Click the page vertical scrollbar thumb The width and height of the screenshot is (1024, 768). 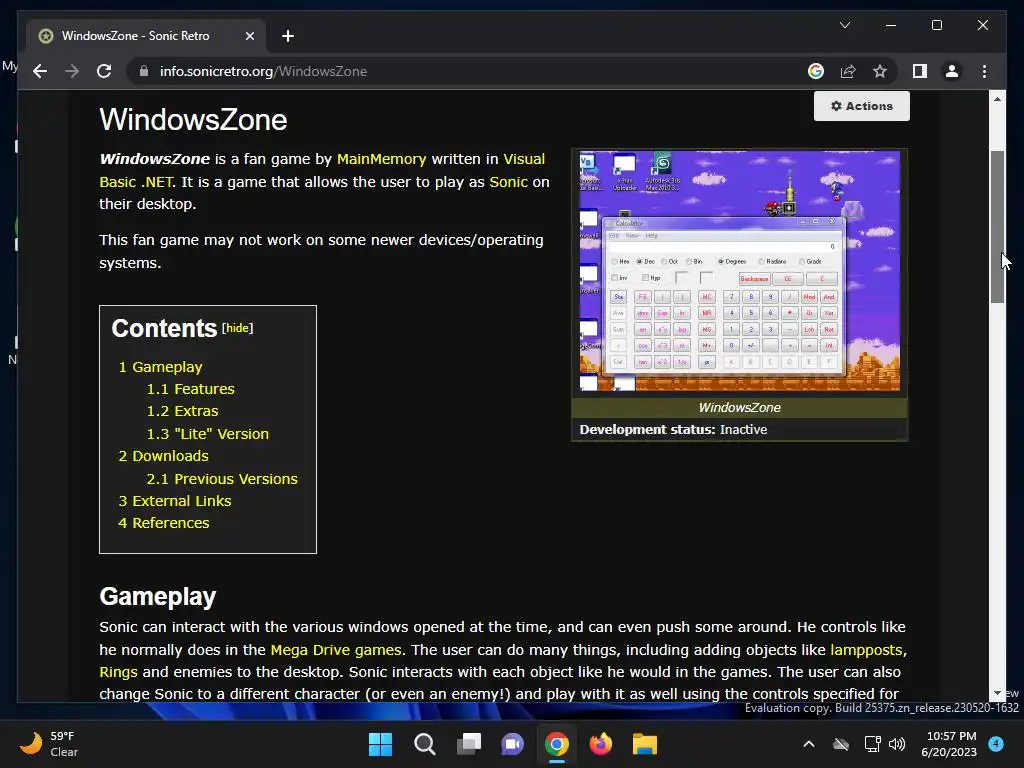click(997, 227)
